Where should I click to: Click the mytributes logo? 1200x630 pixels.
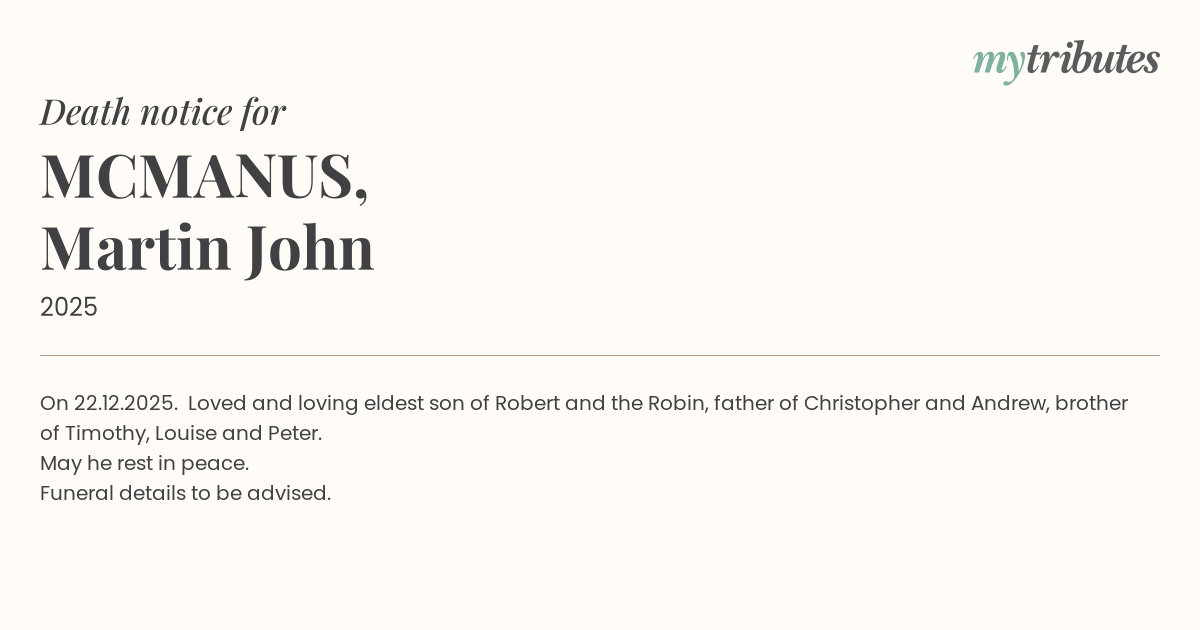tap(1066, 61)
